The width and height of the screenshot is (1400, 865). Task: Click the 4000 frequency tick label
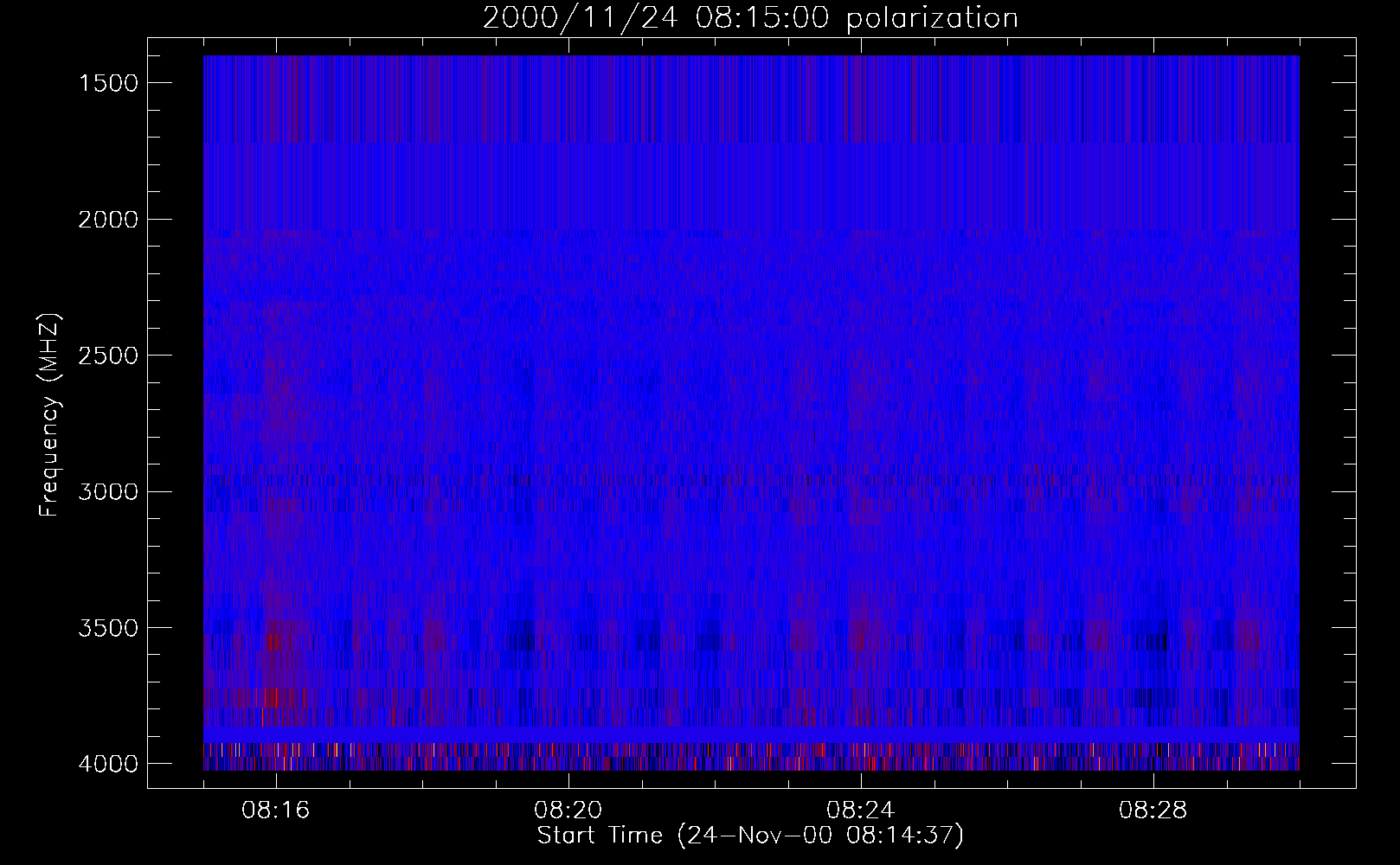tap(108, 764)
